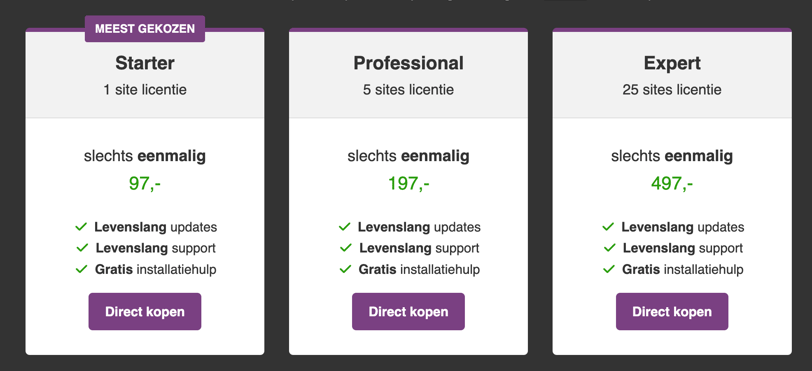
Task: Click the 5 sites licentie text
Action: 408,90
